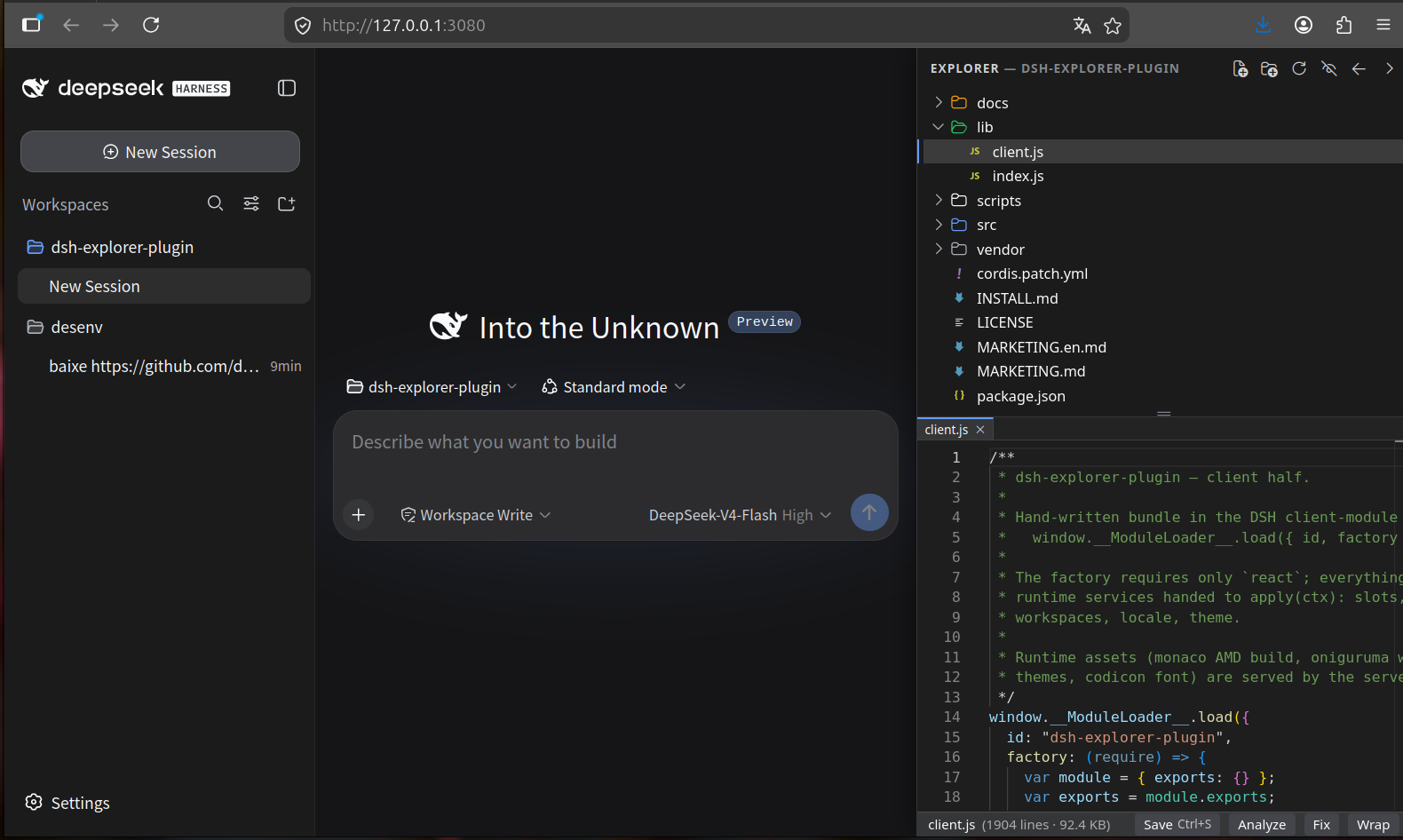
Task: Open the DeepSeek-V4-Flash model dropdown
Action: (740, 515)
